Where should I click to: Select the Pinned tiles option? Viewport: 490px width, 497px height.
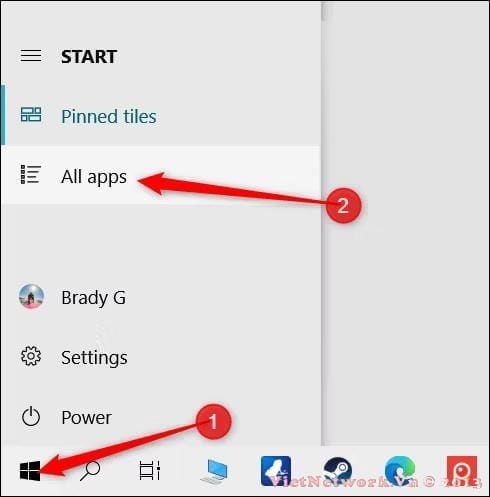pos(160,116)
